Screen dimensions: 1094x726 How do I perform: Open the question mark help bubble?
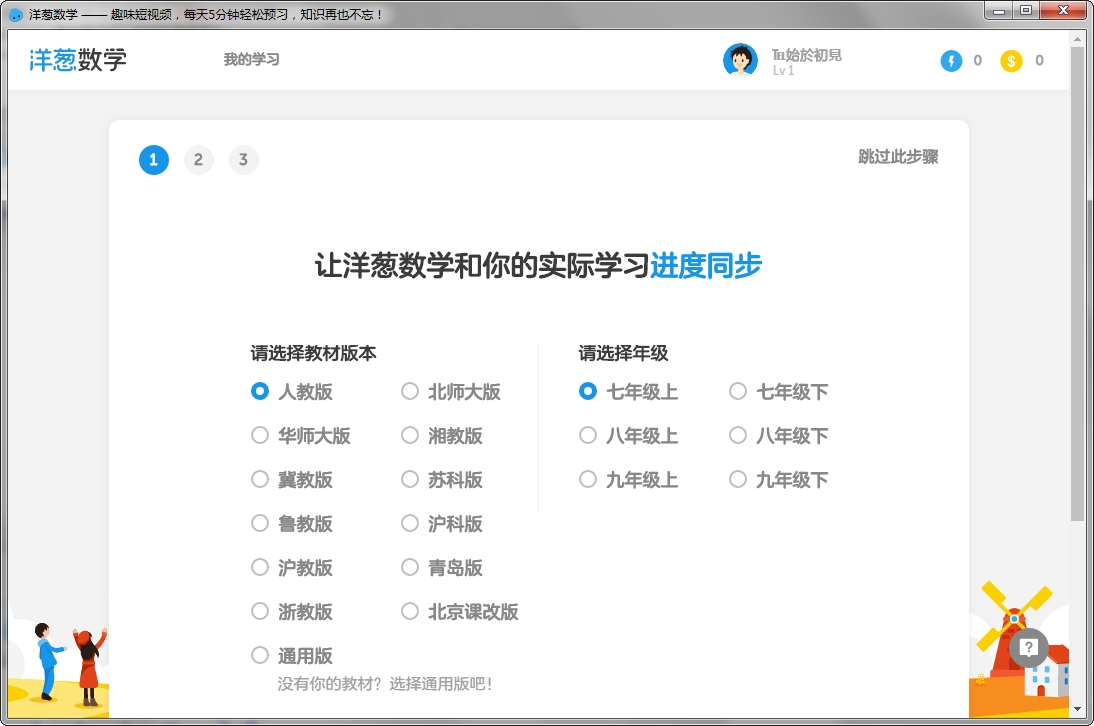point(1028,648)
